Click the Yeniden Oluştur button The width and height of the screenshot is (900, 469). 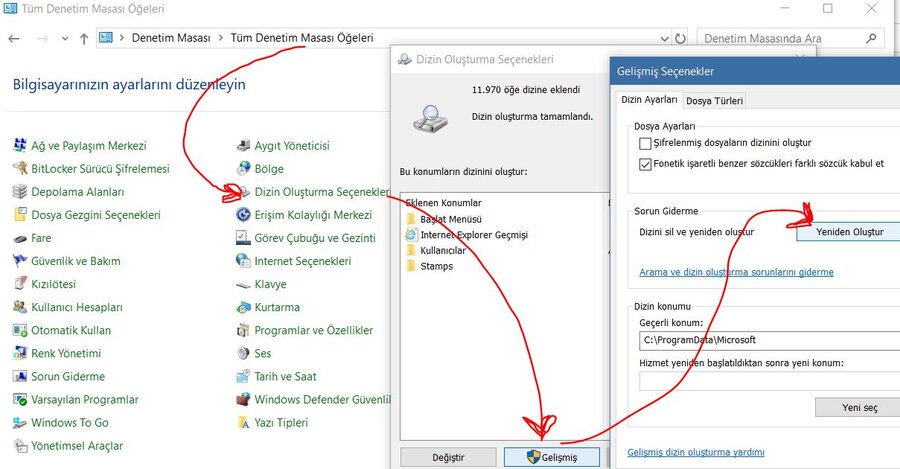(x=849, y=232)
